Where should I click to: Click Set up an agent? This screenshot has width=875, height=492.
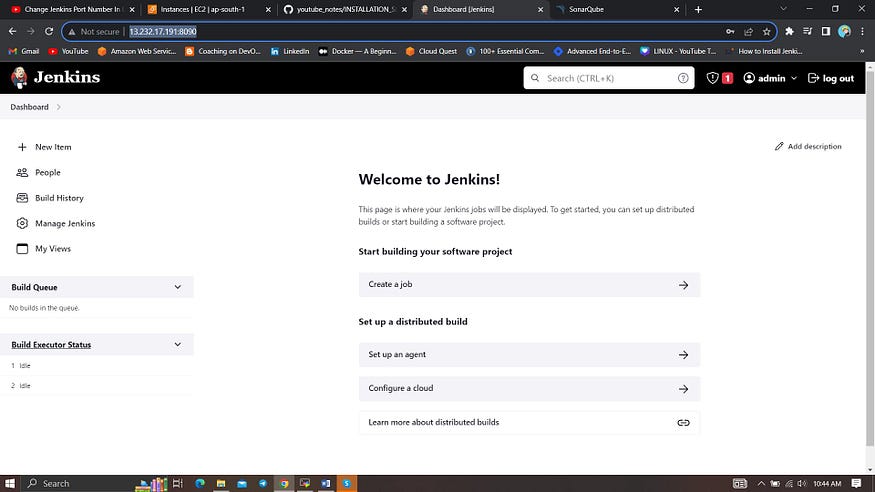[x=529, y=355]
